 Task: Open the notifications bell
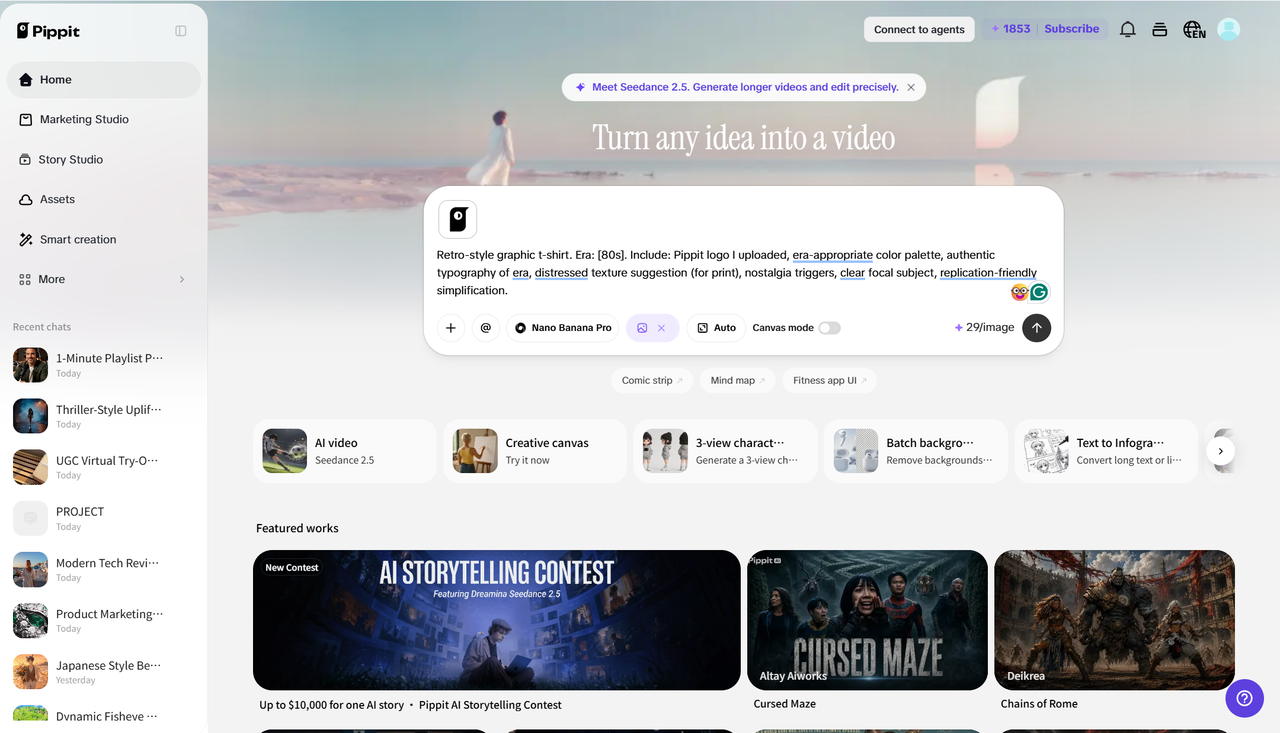coord(1128,30)
